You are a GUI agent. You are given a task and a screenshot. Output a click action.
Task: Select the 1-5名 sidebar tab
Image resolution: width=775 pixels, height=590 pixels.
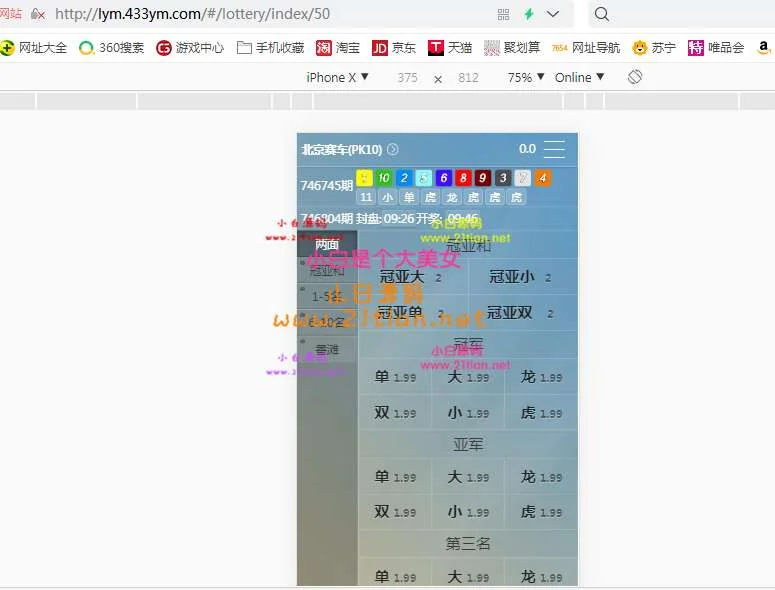click(x=327, y=297)
